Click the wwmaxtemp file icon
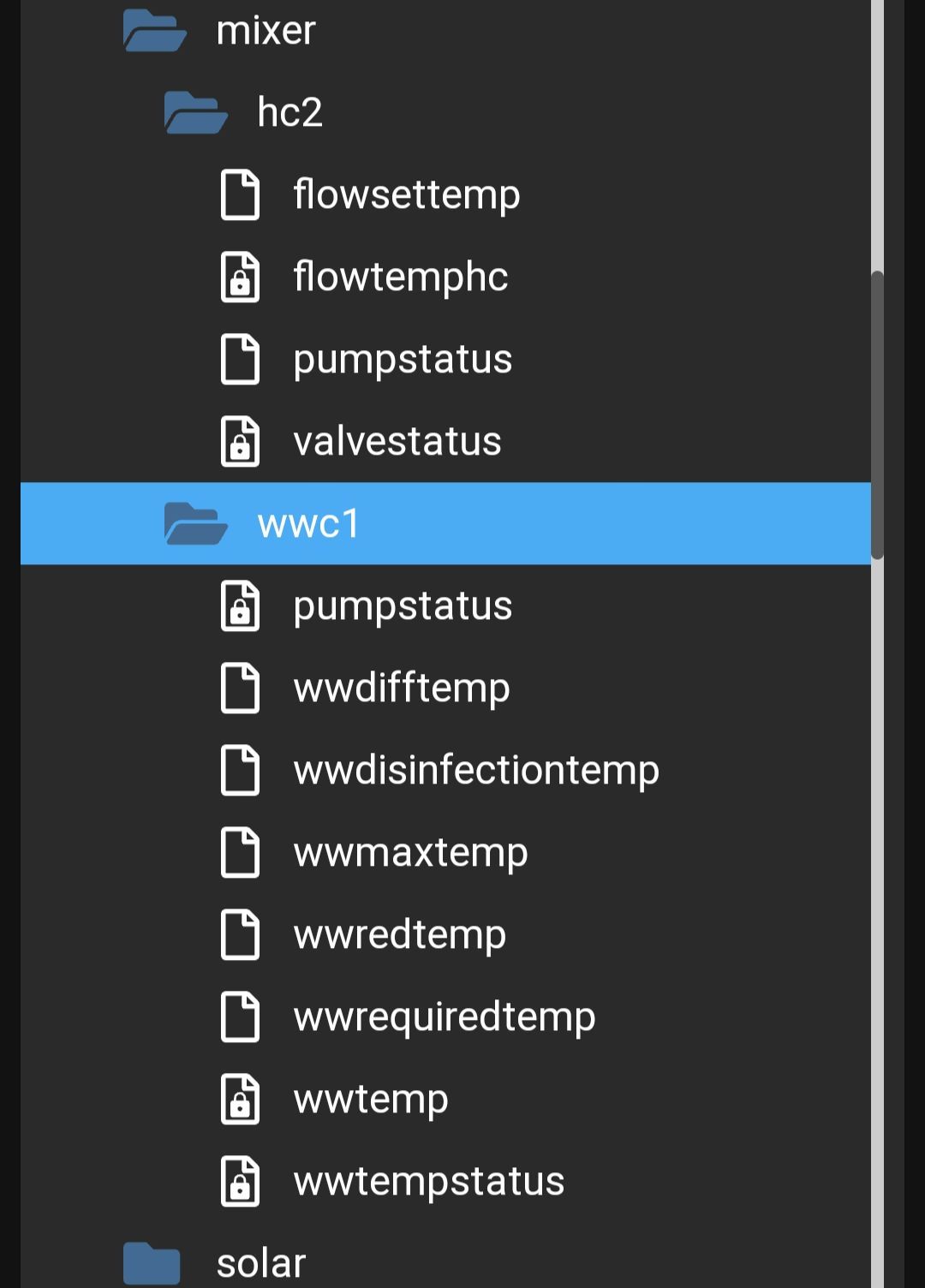This screenshot has width=925, height=1288. (x=240, y=852)
